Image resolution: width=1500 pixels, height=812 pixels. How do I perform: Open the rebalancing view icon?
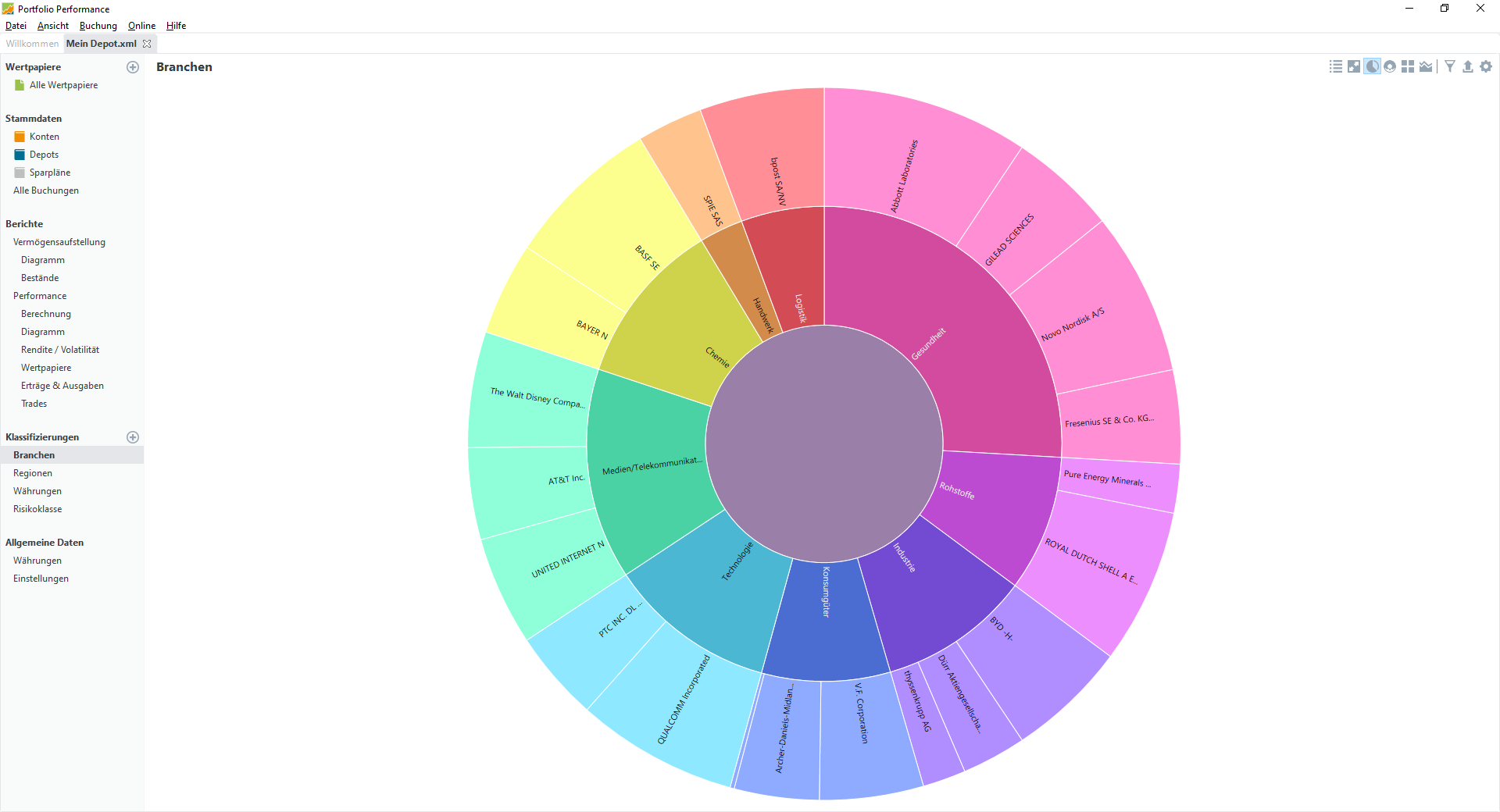point(1354,67)
